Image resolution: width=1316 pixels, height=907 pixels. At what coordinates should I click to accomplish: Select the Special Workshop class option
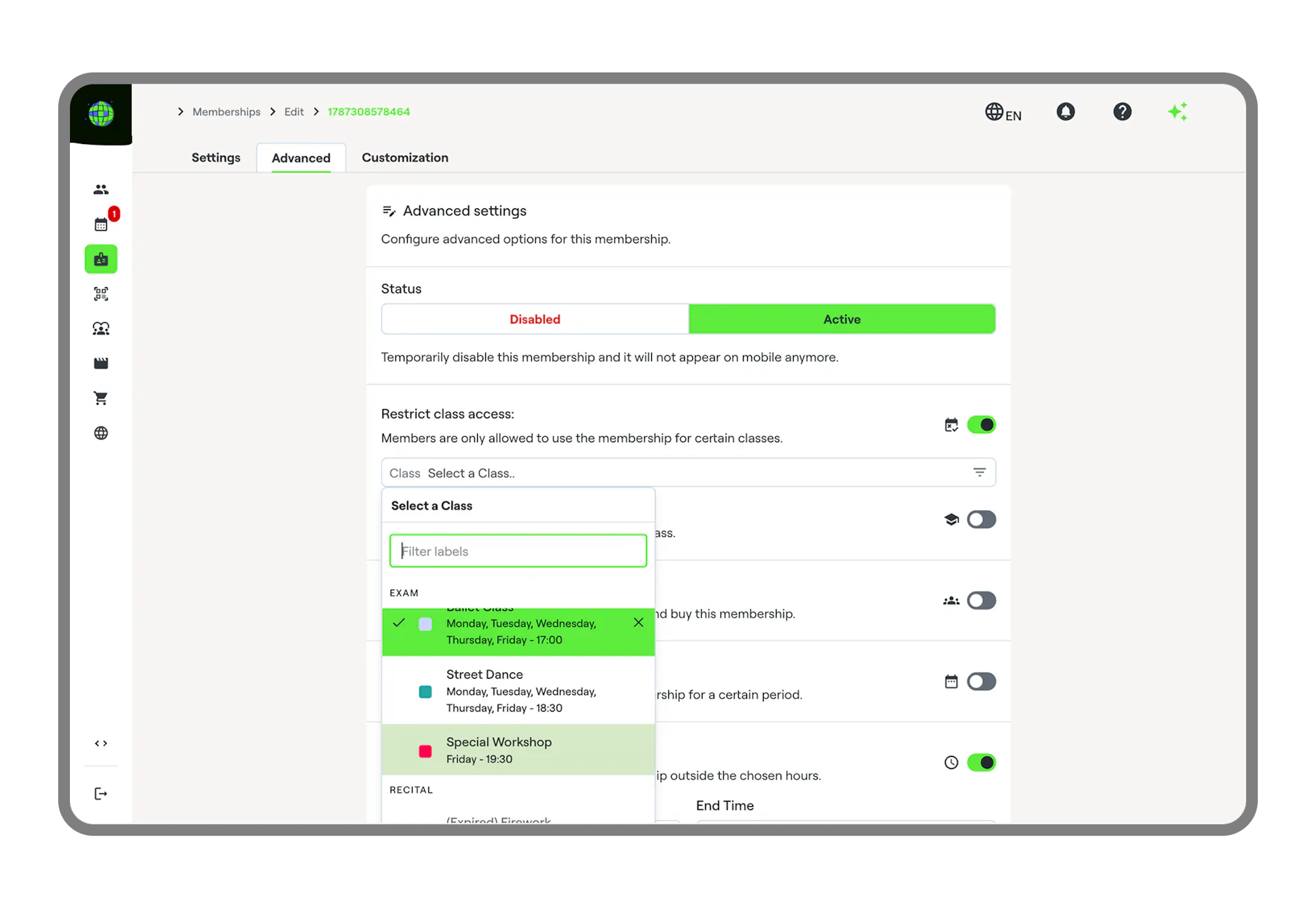point(518,750)
